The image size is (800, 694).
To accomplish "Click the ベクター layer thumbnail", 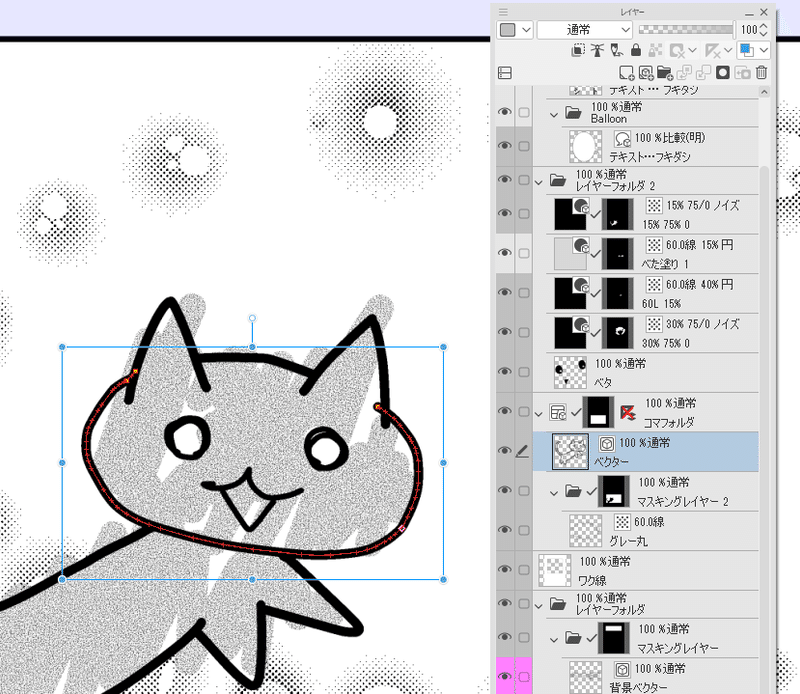I will (x=570, y=452).
